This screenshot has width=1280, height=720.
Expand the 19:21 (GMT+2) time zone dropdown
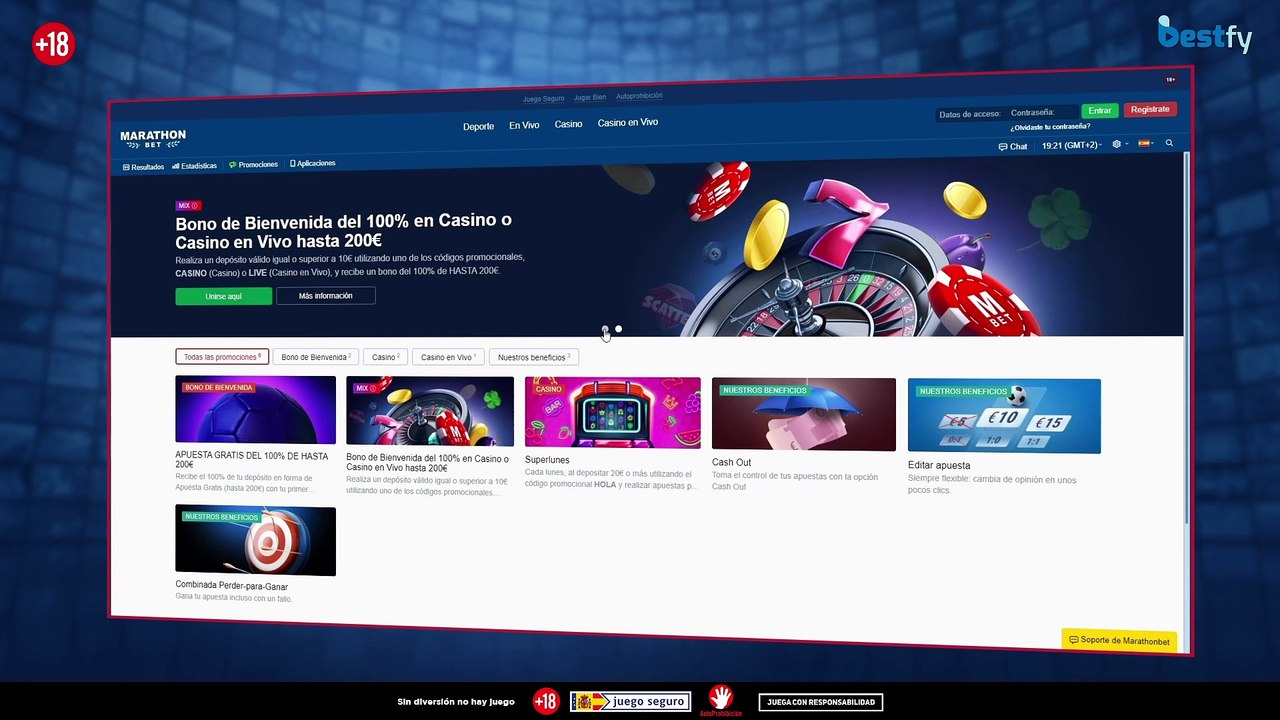[1071, 145]
